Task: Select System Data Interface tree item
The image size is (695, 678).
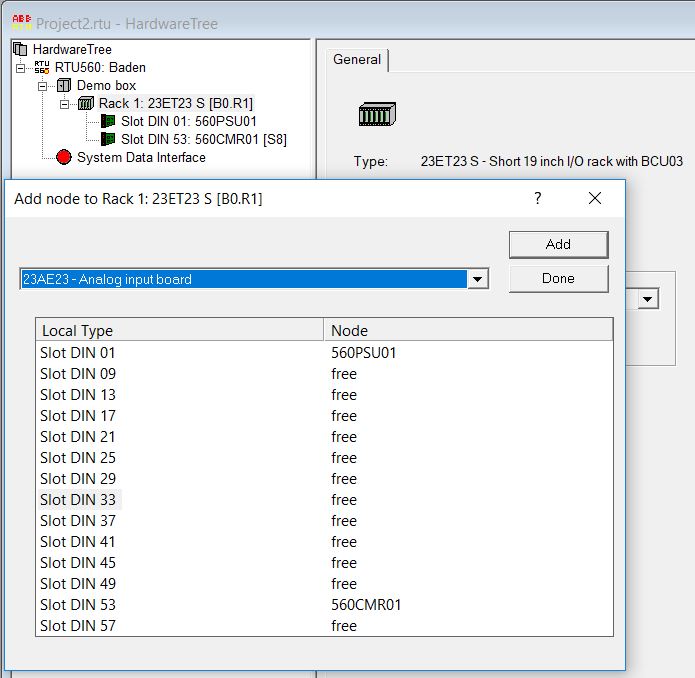Action: [x=141, y=157]
